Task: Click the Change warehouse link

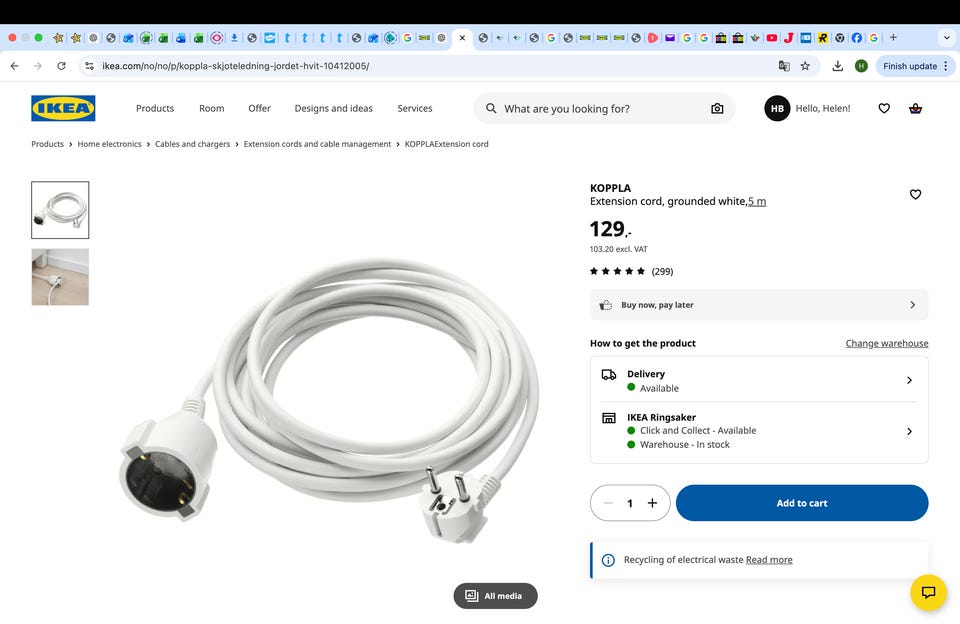Action: coord(887,344)
